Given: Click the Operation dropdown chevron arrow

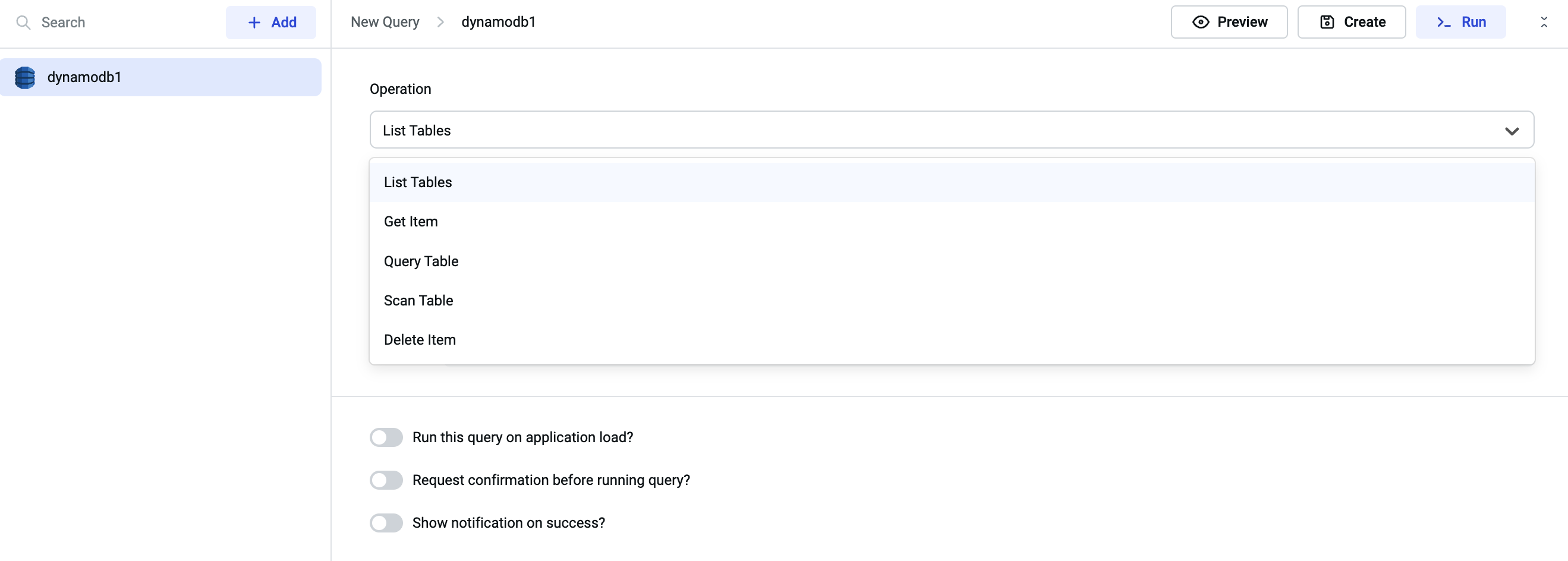Looking at the screenshot, I should click(x=1512, y=131).
